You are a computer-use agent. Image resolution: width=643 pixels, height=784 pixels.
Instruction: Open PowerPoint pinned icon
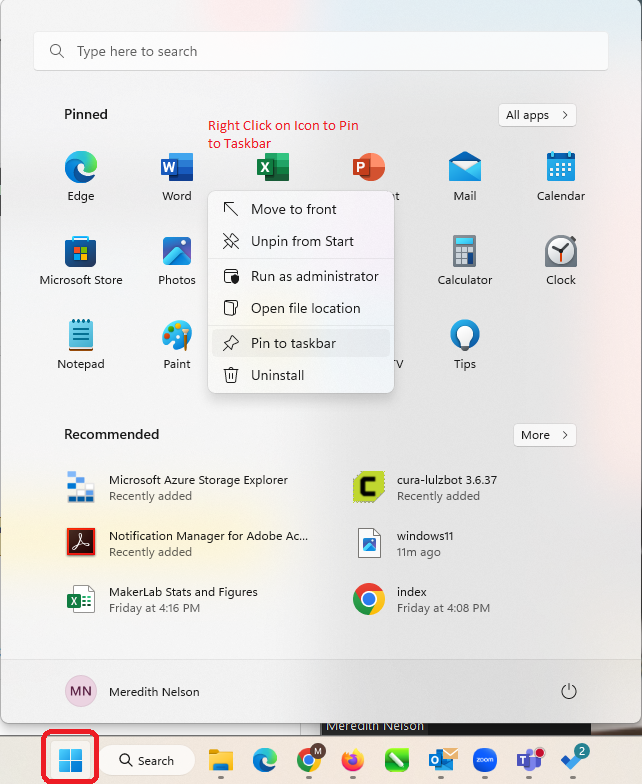368,167
